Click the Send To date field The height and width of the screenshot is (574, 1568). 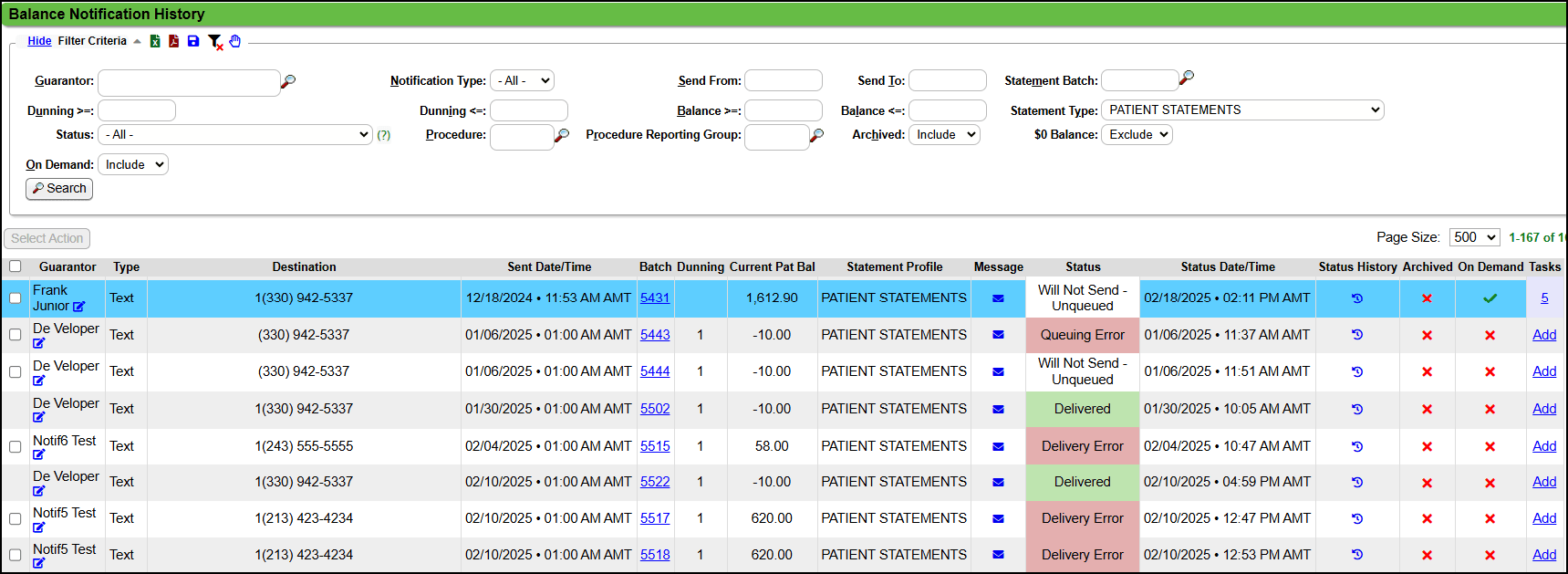(948, 80)
